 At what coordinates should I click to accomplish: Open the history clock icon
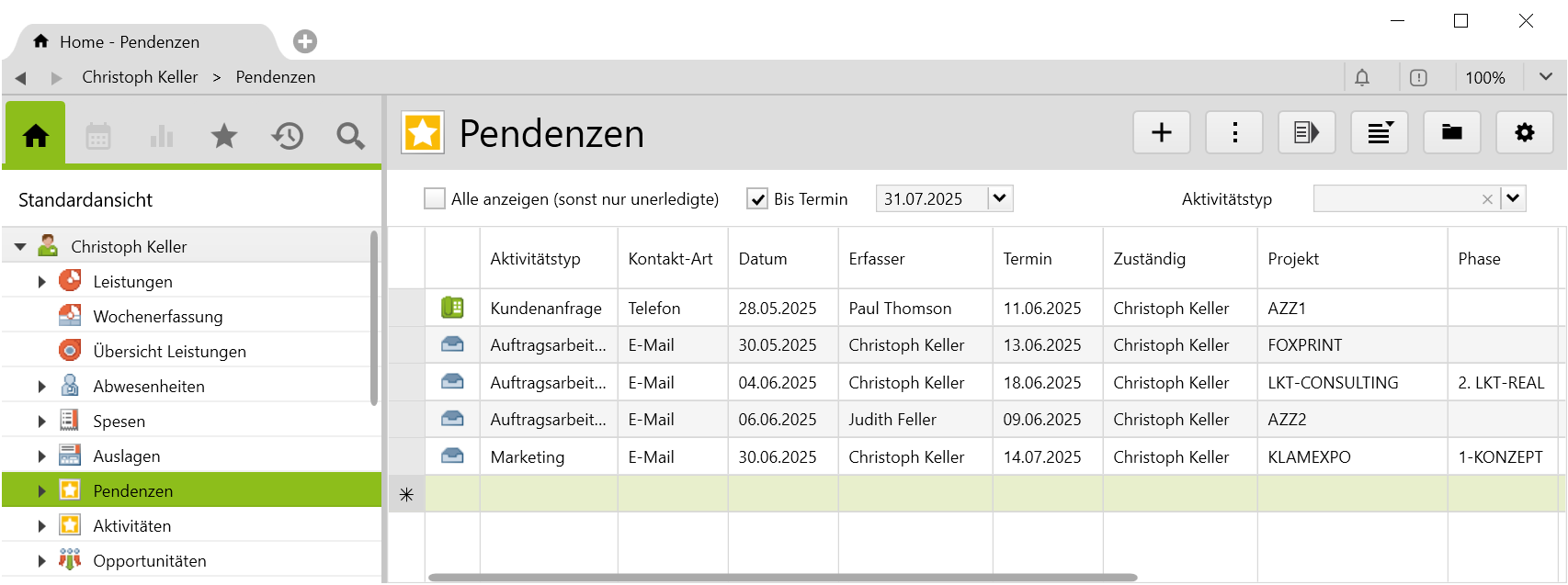(287, 137)
